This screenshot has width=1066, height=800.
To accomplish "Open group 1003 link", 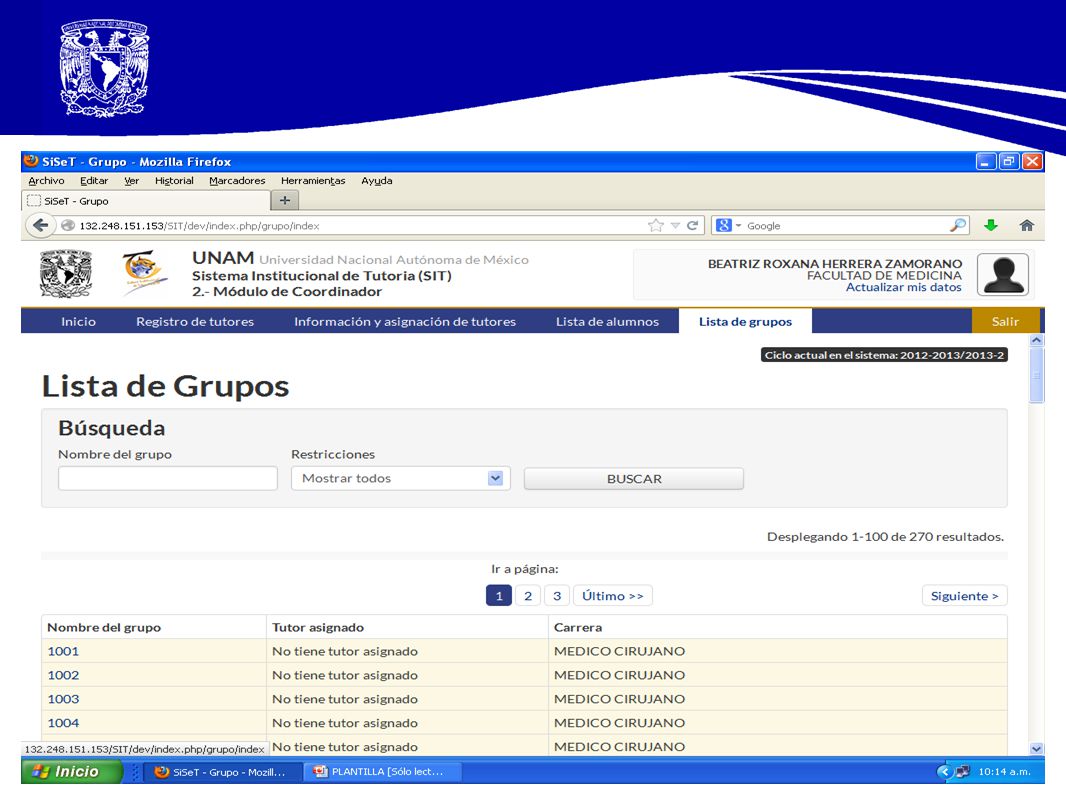I will point(63,699).
